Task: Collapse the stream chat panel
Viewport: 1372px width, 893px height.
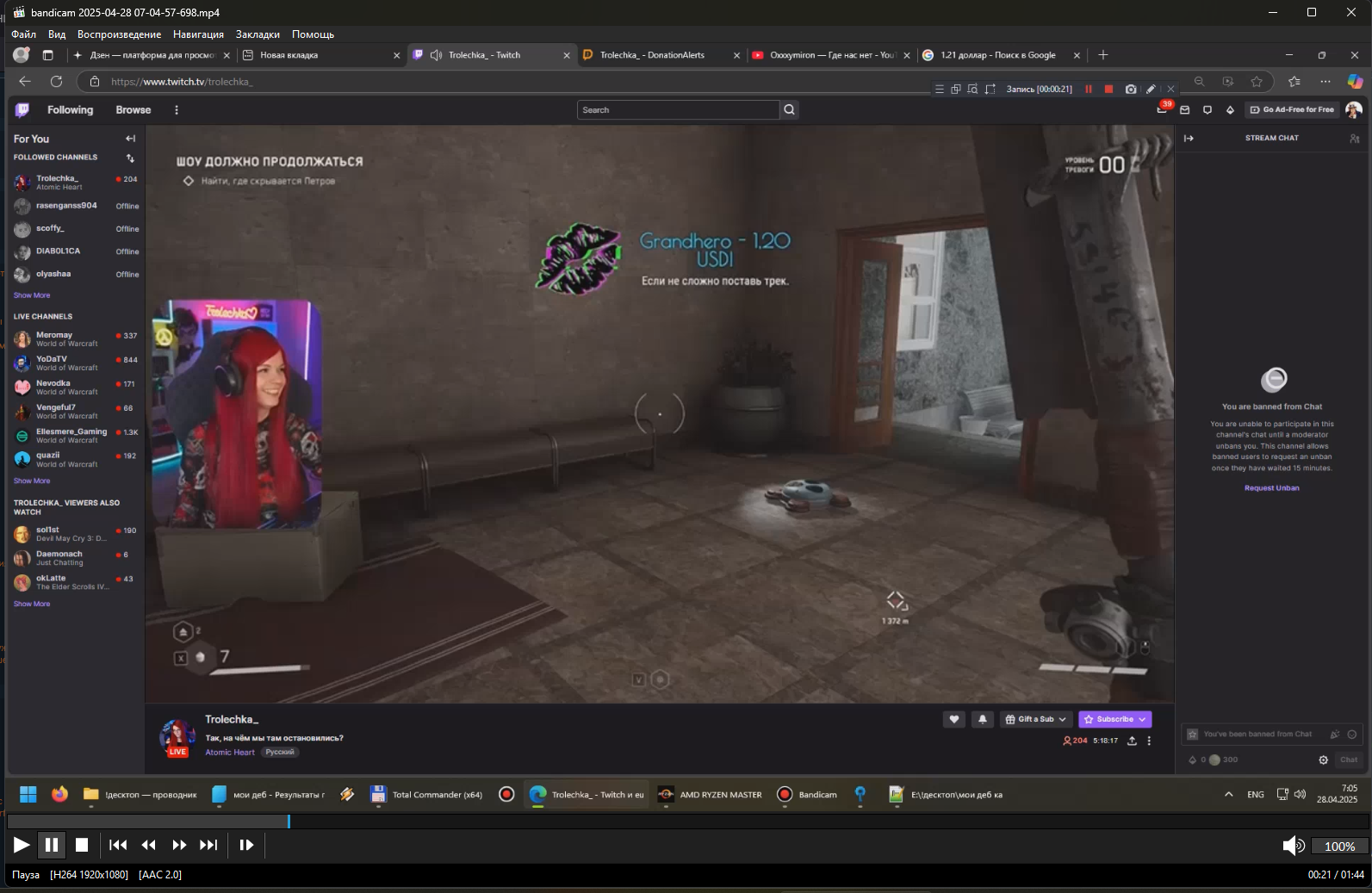Action: [1189, 138]
